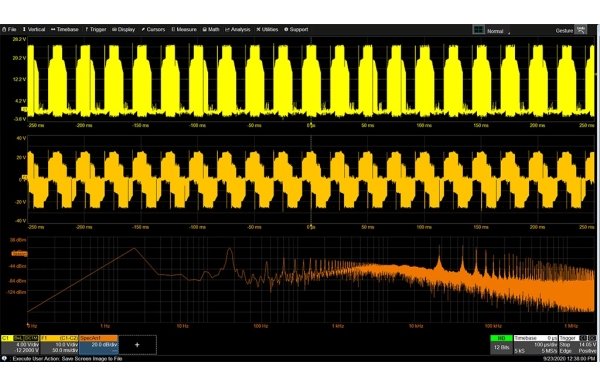Click the 1 kHz label on spectrum axis

tap(338, 326)
